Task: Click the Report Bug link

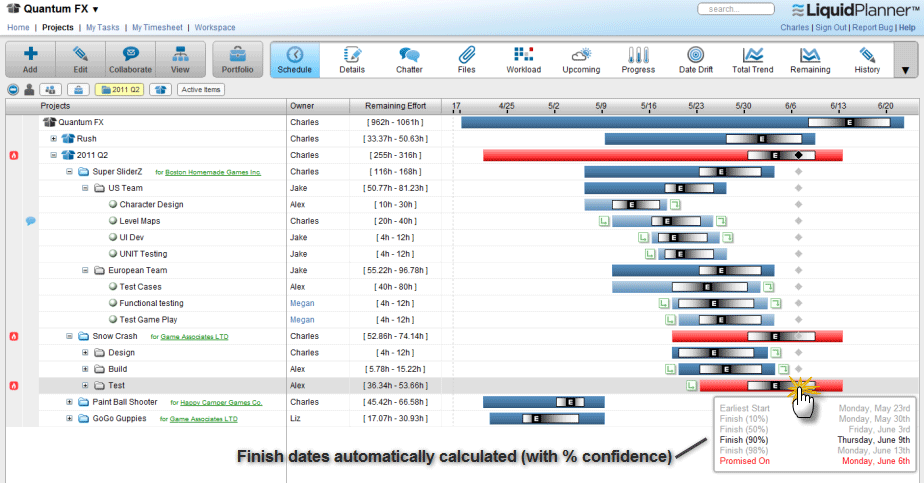Action: 873,27
